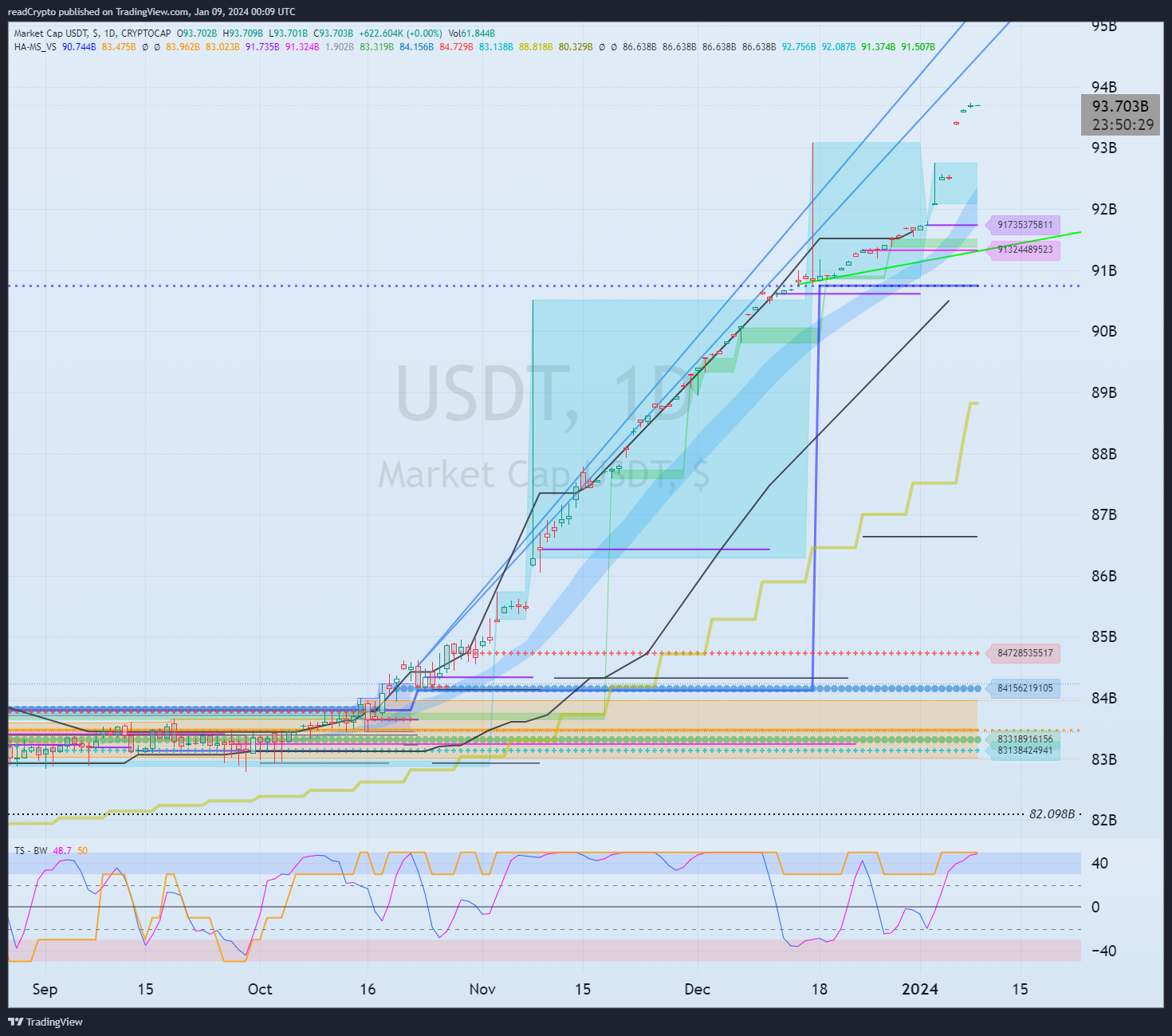Click the 90B price axis label
This screenshot has height=1036, width=1172.
pos(1103,331)
